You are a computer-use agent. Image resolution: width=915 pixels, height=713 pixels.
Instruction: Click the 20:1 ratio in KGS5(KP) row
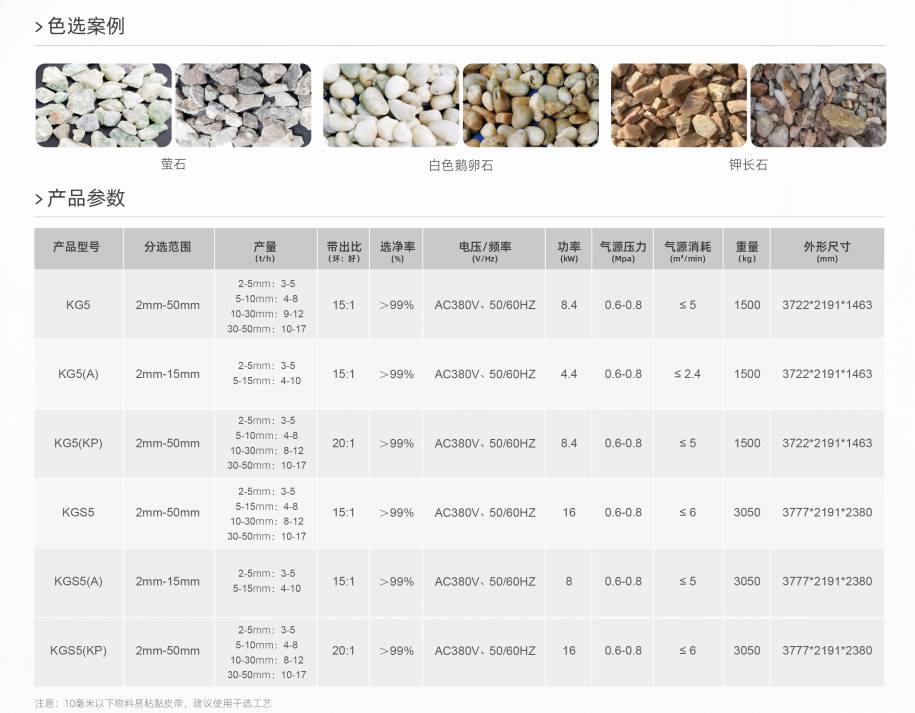point(344,651)
